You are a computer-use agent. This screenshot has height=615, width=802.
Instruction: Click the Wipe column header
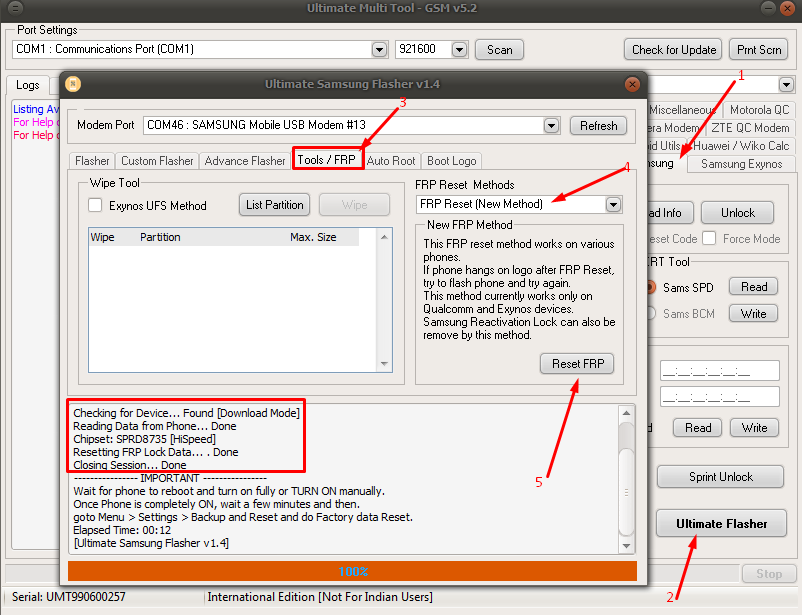[102, 237]
